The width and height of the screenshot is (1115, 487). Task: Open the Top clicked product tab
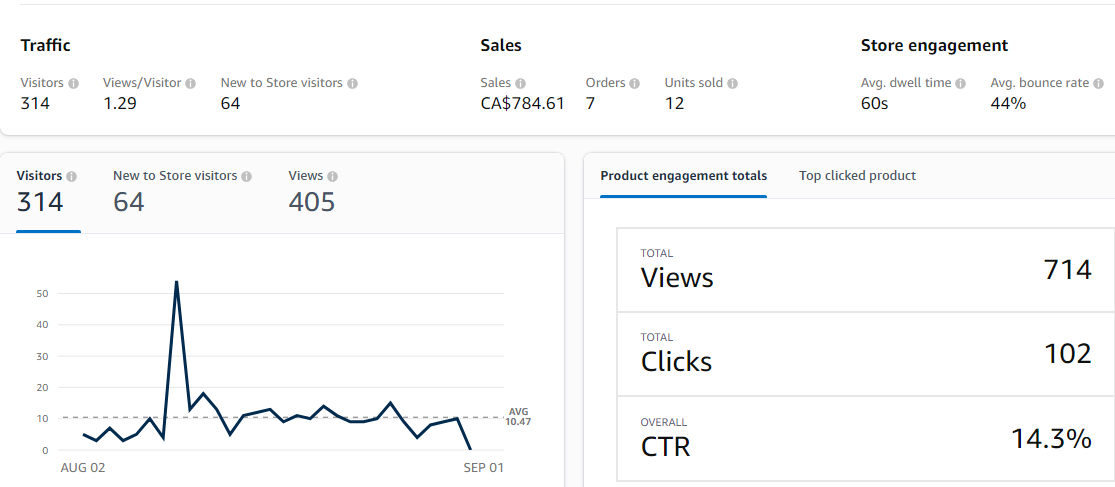tap(857, 176)
